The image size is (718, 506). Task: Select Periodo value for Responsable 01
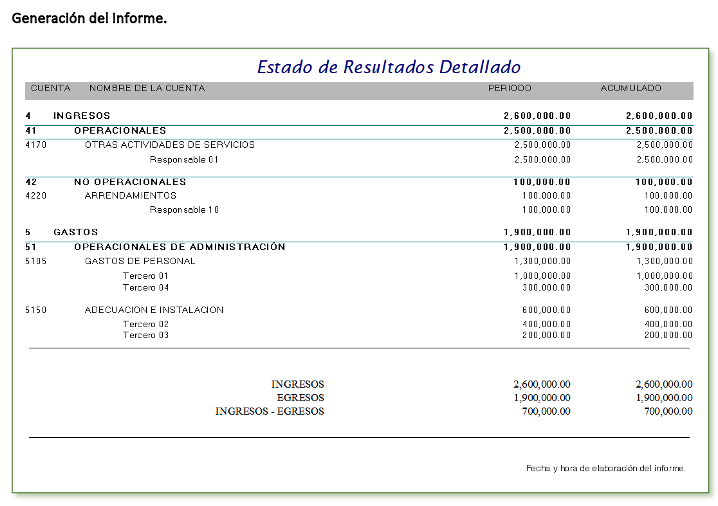pos(543,160)
